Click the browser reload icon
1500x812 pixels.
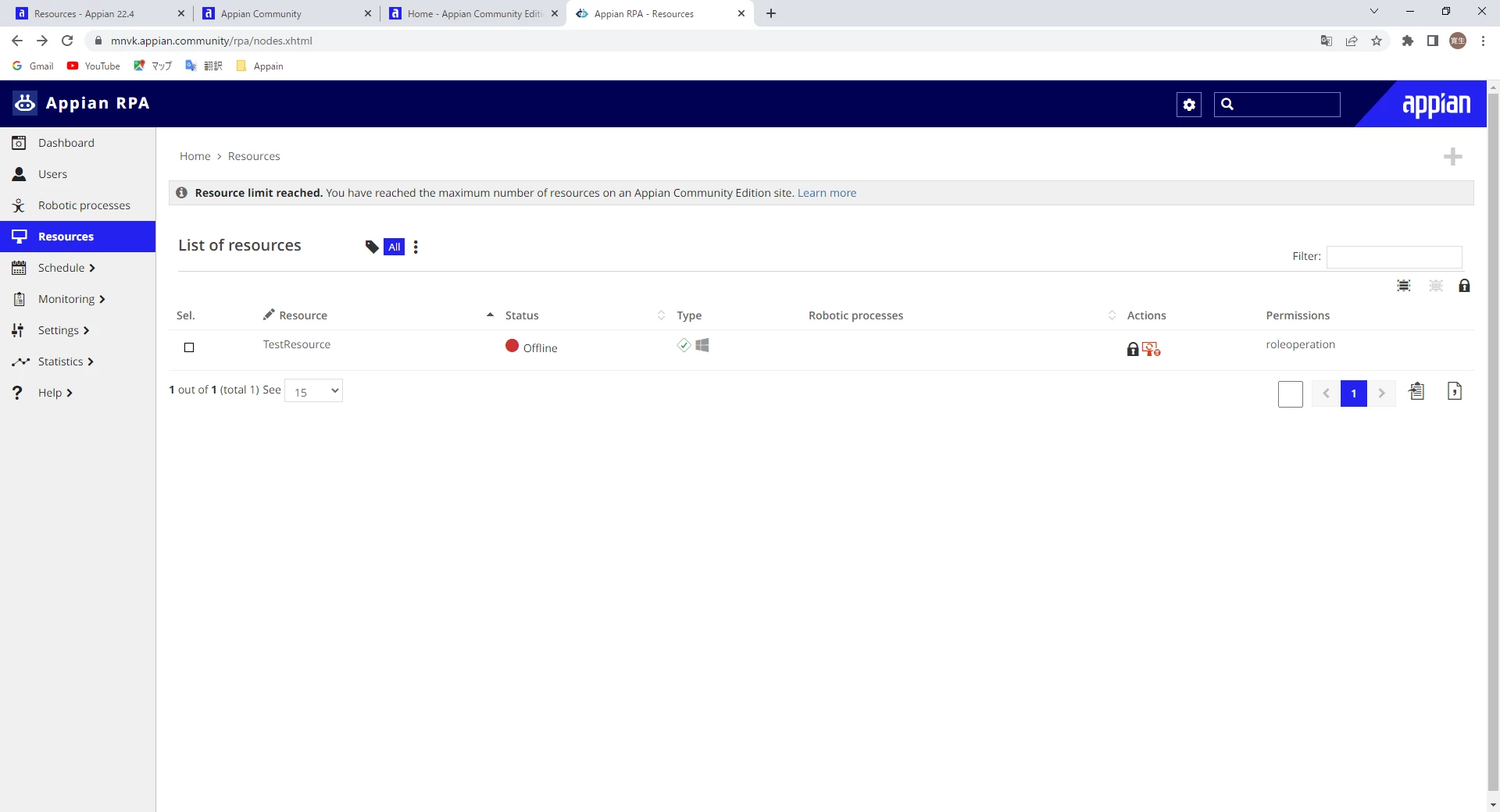[x=67, y=41]
